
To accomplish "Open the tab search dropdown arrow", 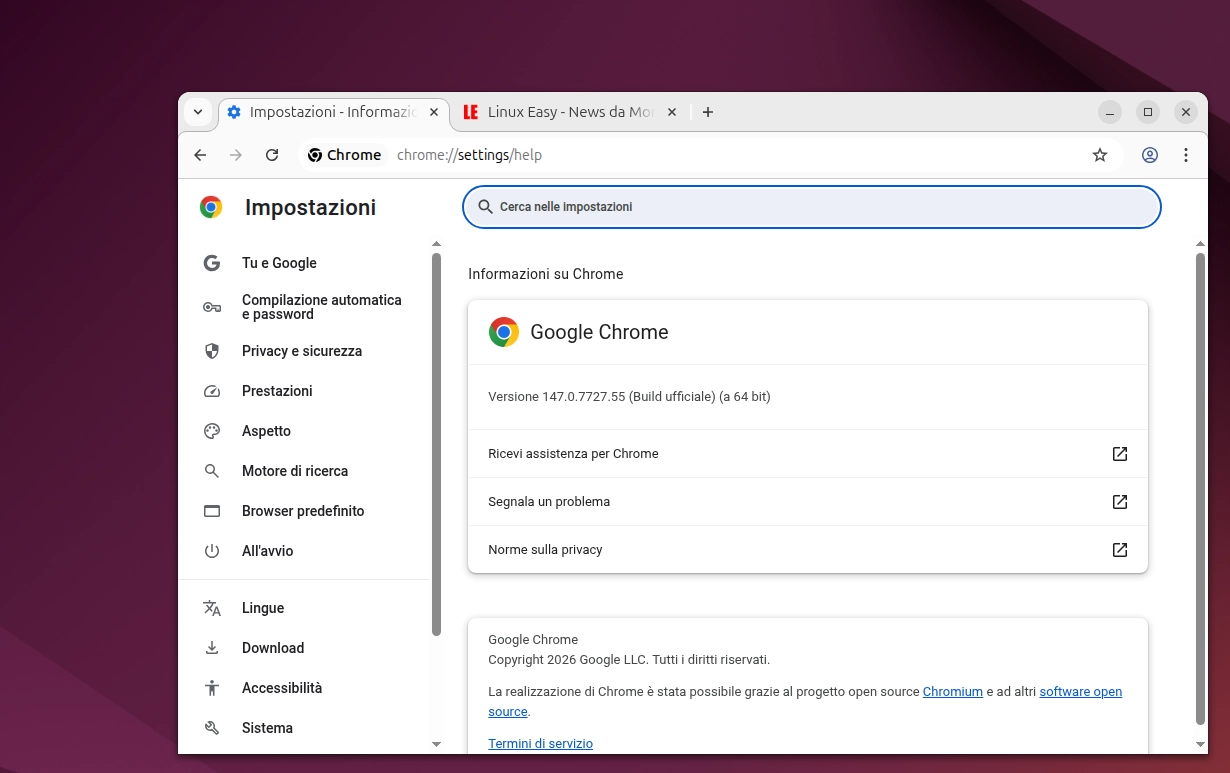I will coord(198,112).
